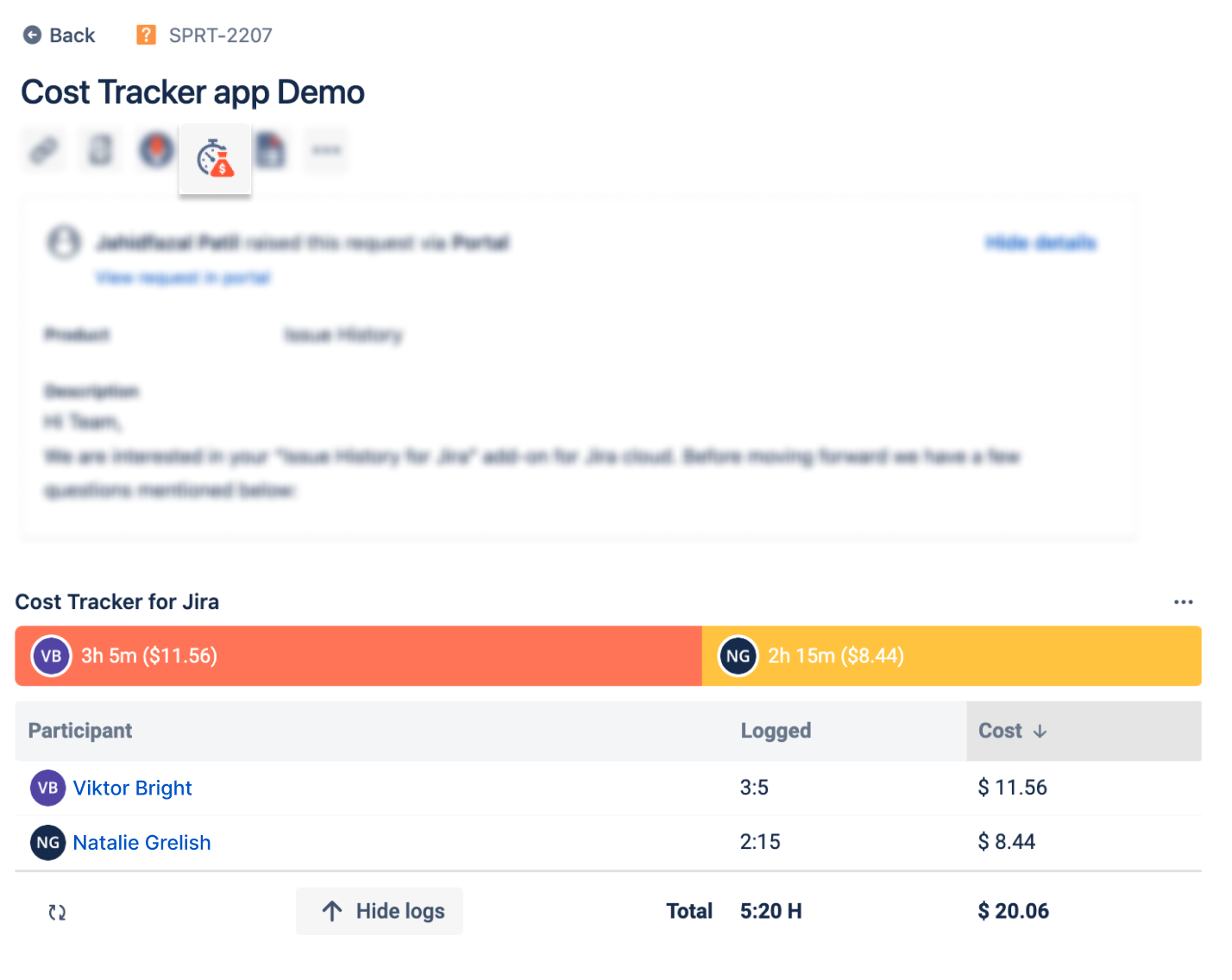This screenshot has width=1232, height=980.
Task: Open the Cost Tracker stopwatch money-bag icon
Action: point(215,158)
